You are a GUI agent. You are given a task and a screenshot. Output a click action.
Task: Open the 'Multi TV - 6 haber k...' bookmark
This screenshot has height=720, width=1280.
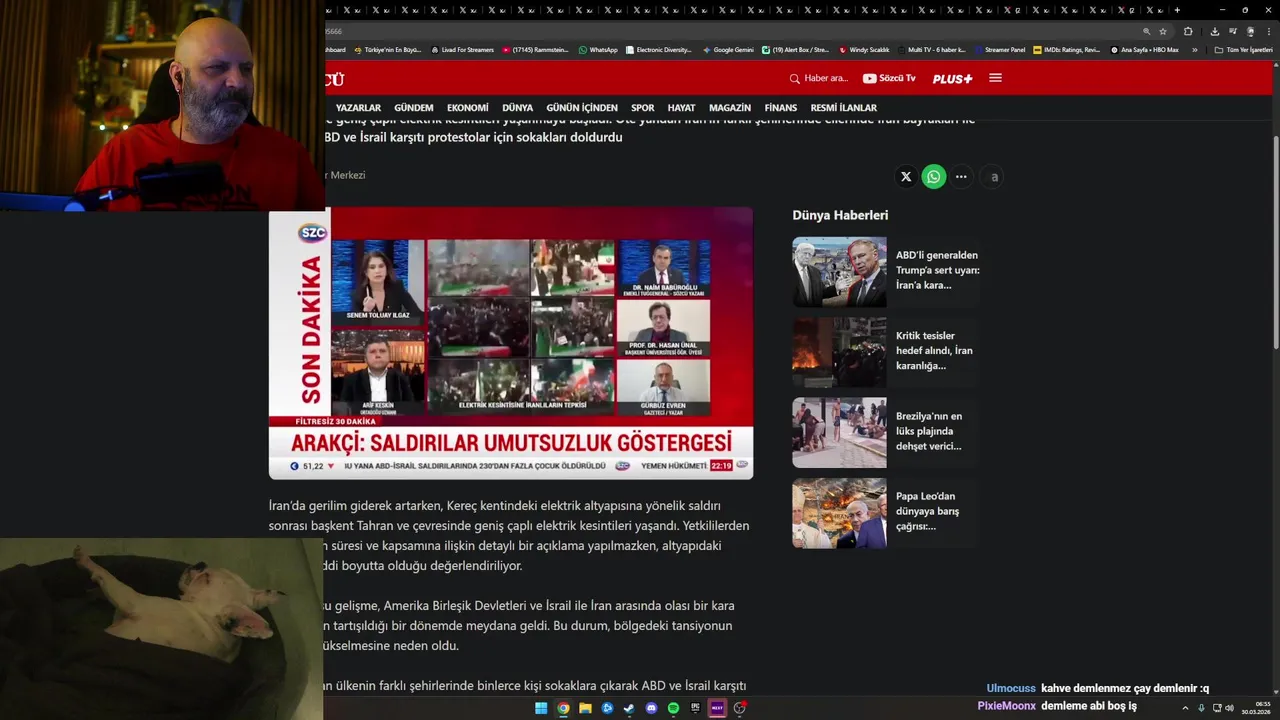tap(931, 49)
